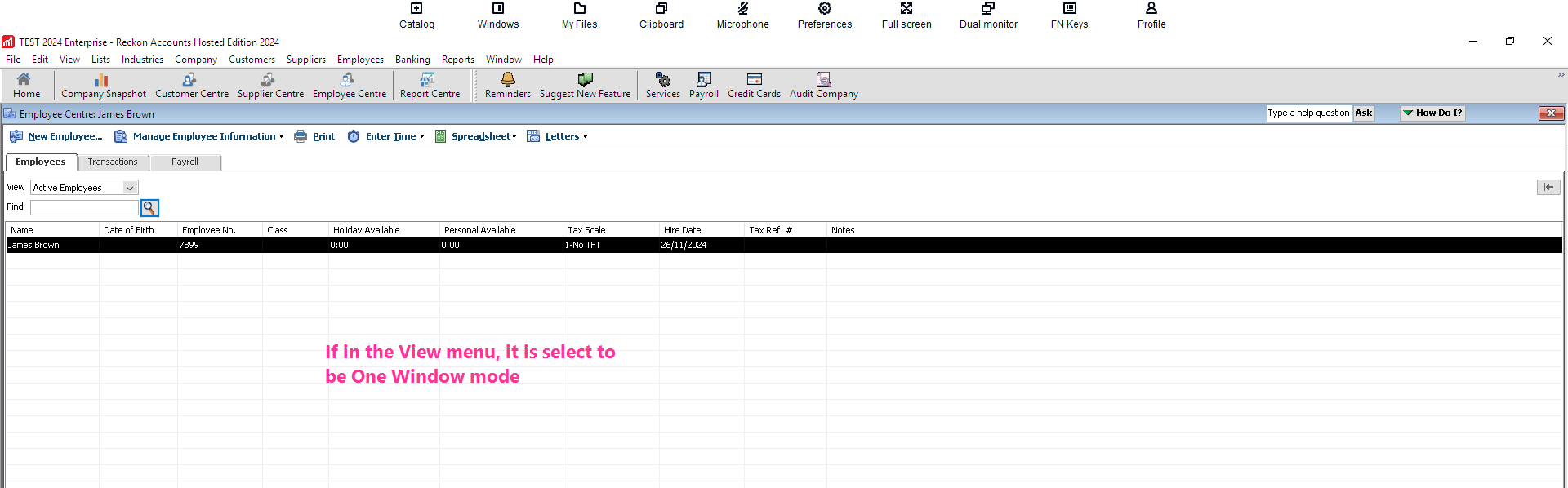Sort by Employee No. column header

[x=220, y=230]
